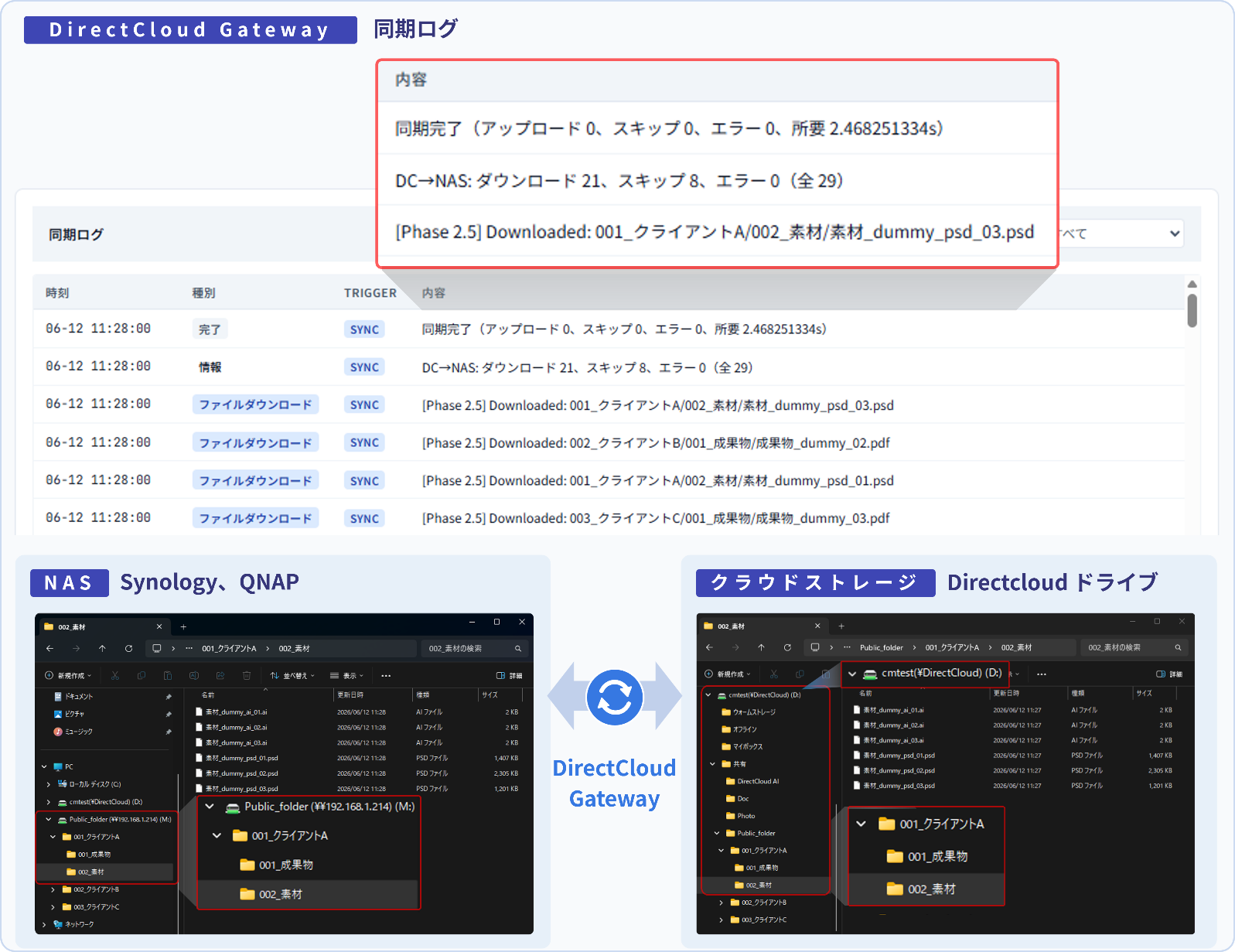The width and height of the screenshot is (1235, 952).
Task: Click the Rename icon in NAS Explorer toolbar
Action: (x=194, y=675)
